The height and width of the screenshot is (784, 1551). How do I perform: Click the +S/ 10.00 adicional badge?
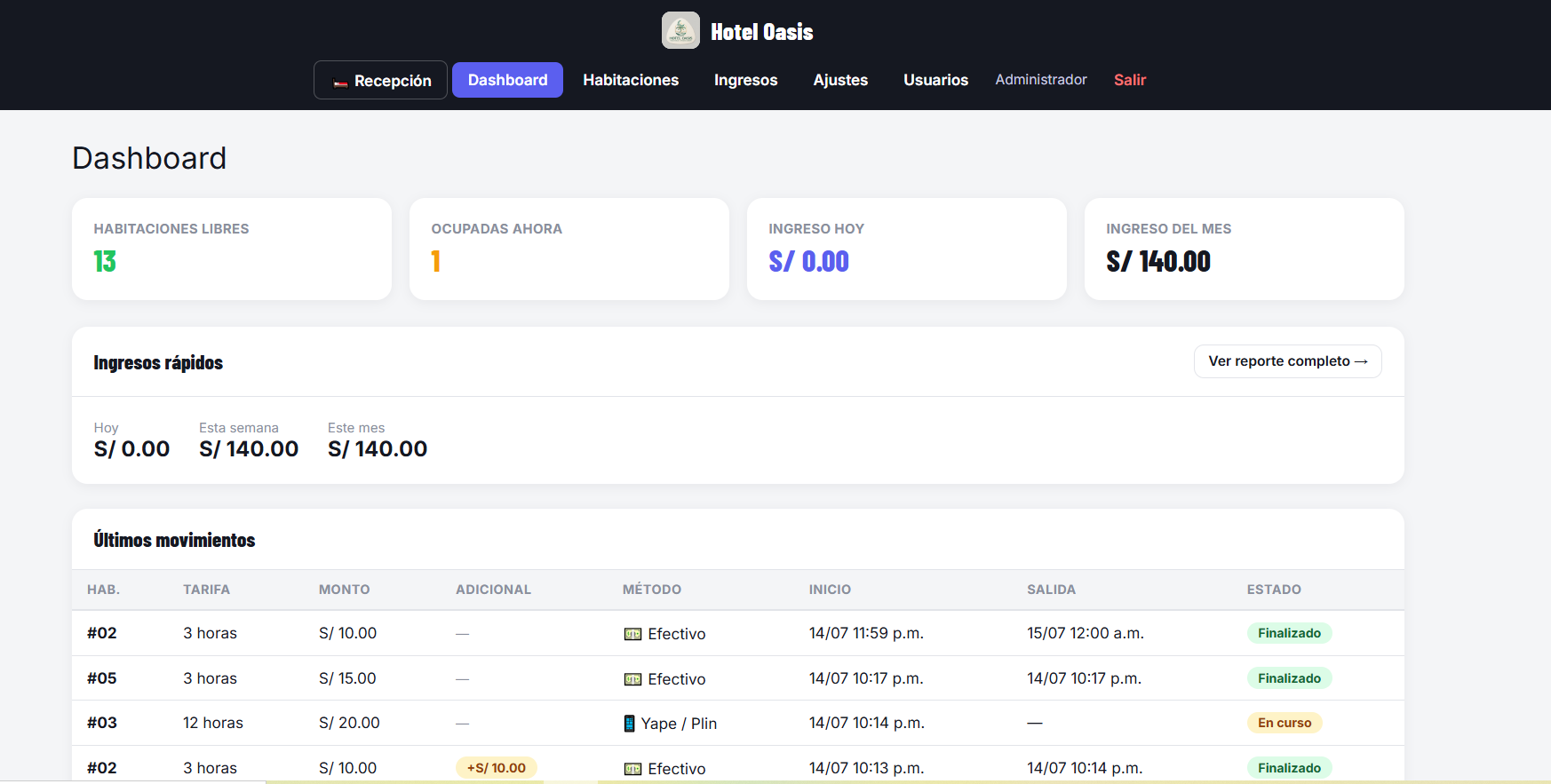(497, 768)
